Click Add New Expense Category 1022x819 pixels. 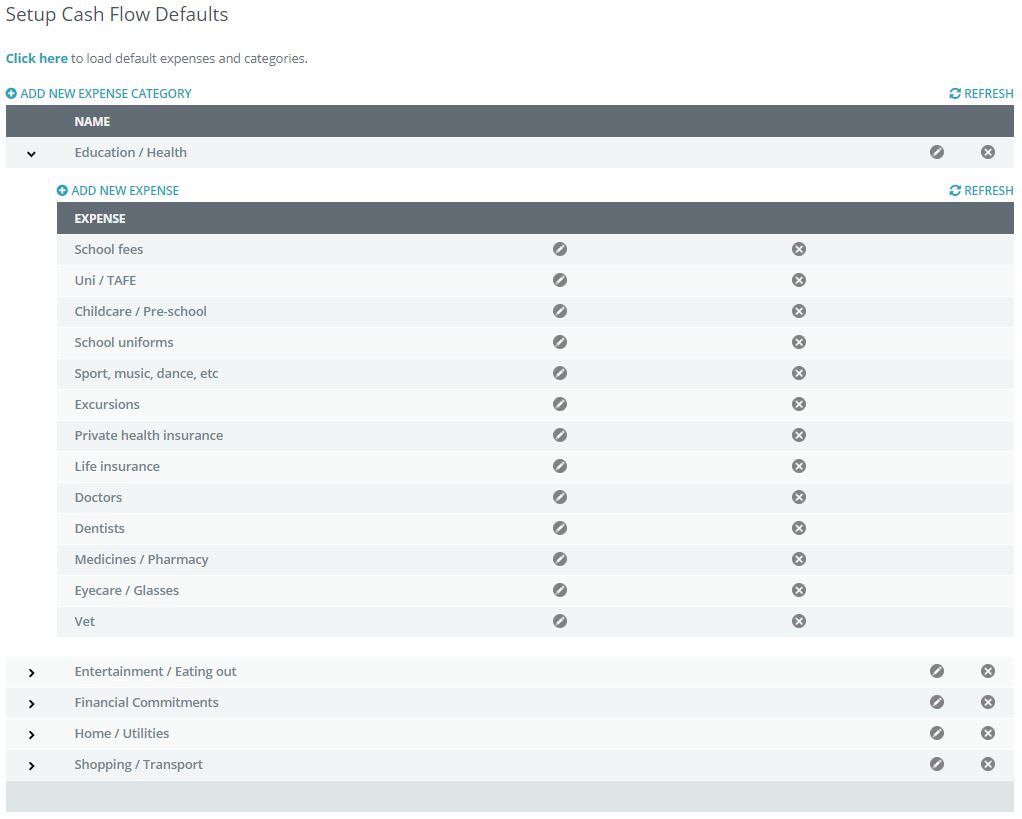[x=99, y=93]
